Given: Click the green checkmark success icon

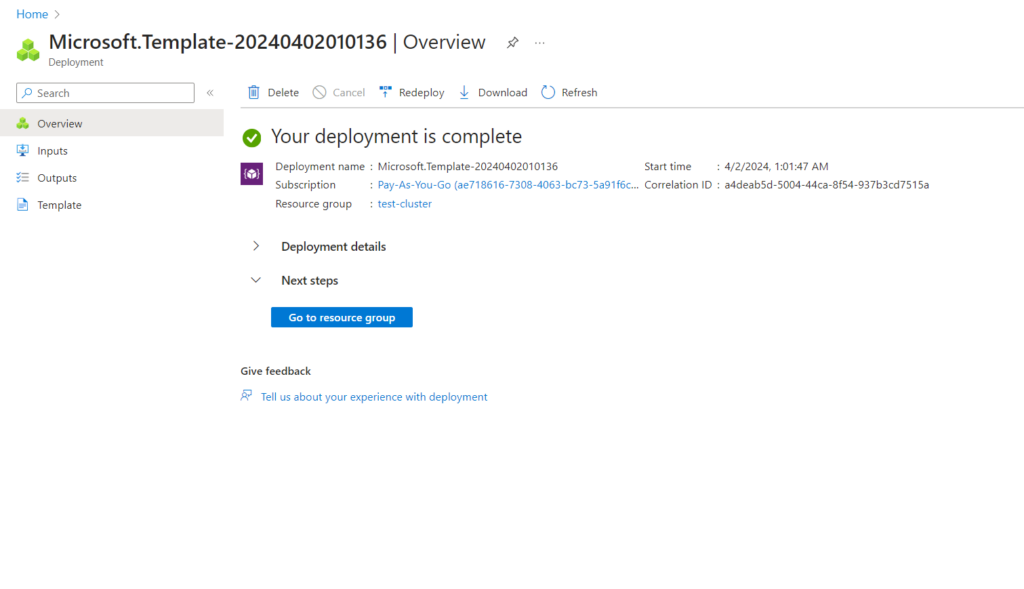Looking at the screenshot, I should (x=251, y=137).
